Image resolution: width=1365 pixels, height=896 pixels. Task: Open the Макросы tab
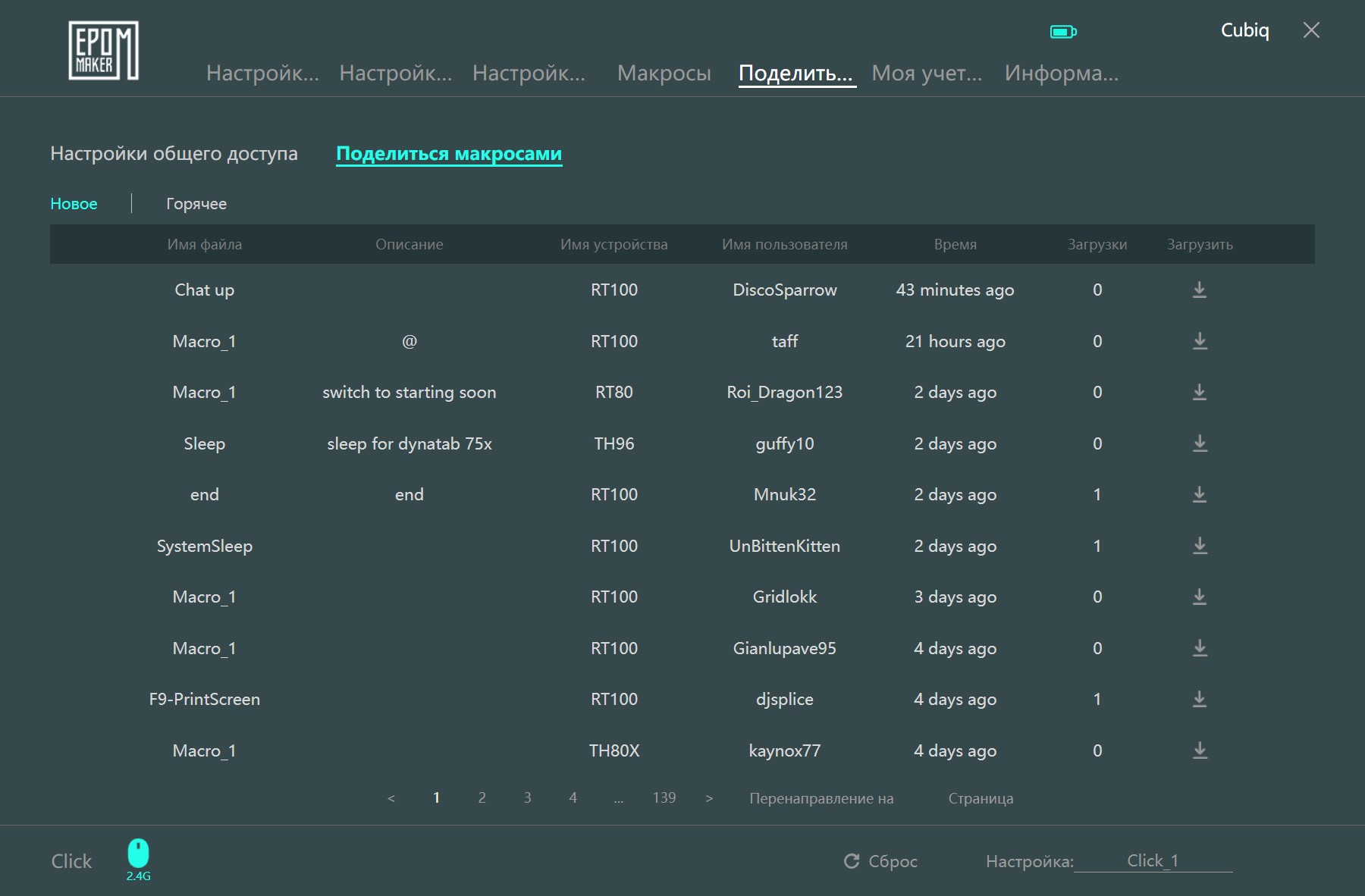(x=664, y=73)
